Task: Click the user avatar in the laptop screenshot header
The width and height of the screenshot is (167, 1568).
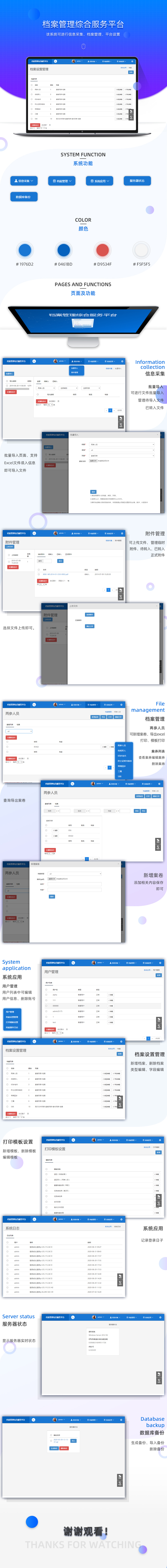Action: click(74, 61)
